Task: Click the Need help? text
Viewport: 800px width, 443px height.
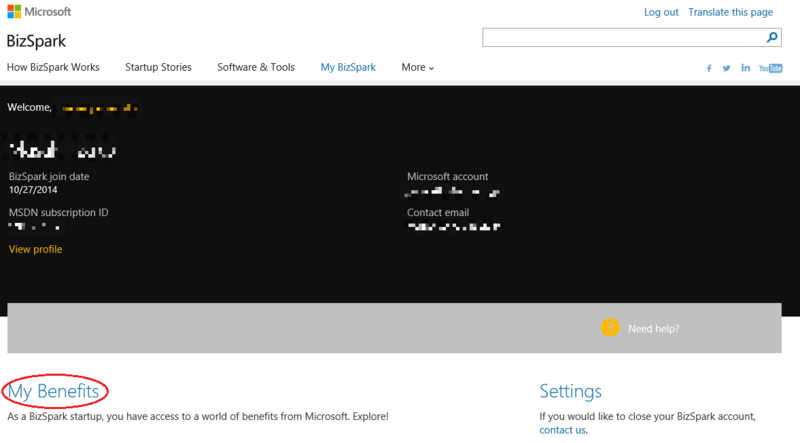Action: (654, 329)
